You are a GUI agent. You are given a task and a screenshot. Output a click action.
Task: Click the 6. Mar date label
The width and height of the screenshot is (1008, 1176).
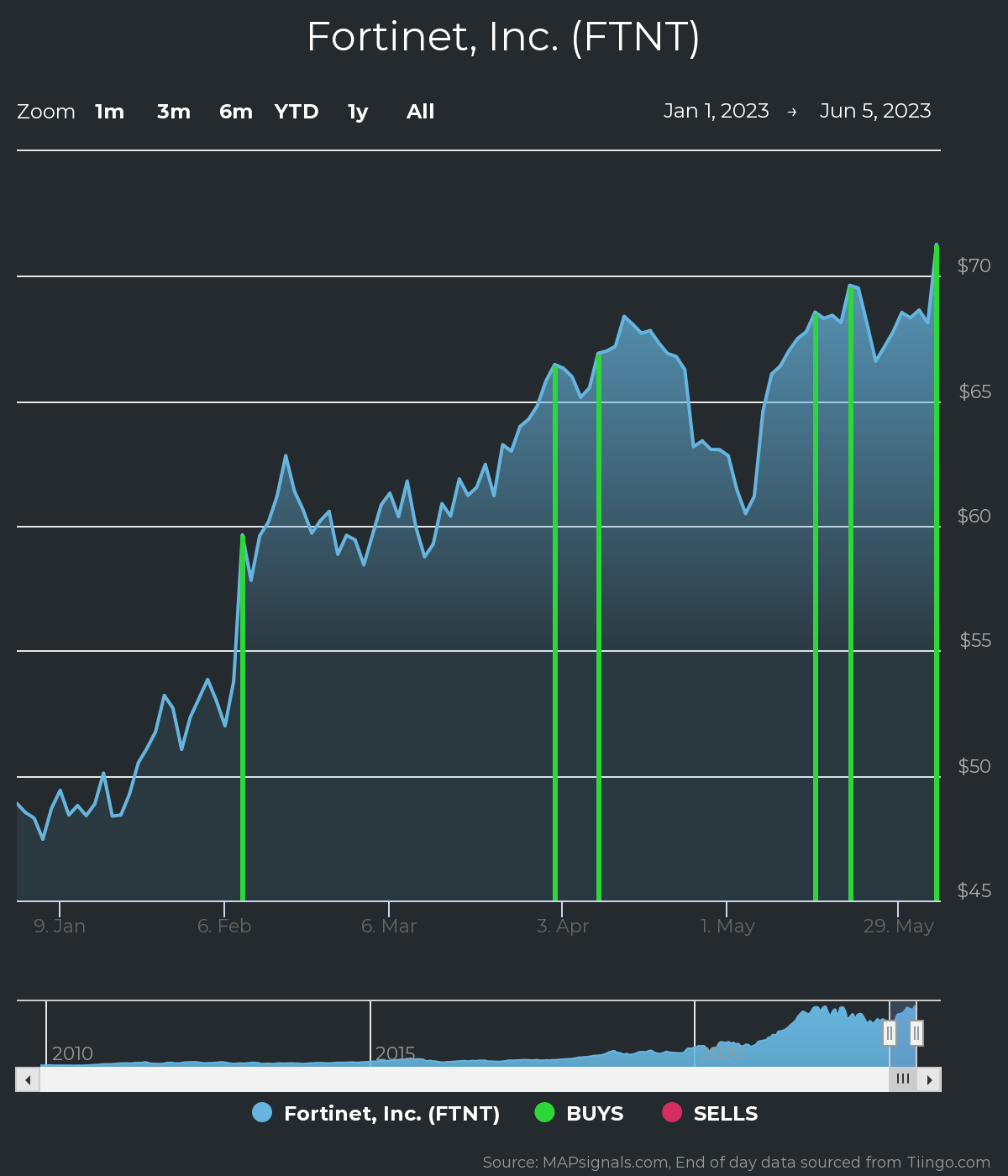[x=389, y=926]
